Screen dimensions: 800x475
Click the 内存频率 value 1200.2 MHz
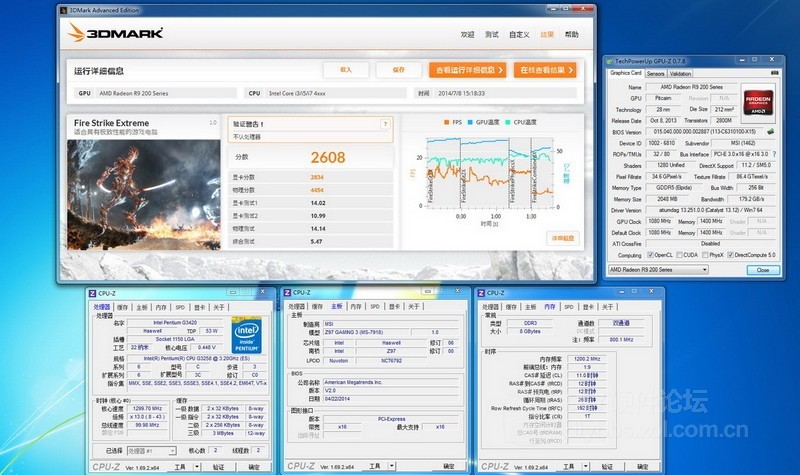click(x=587, y=359)
